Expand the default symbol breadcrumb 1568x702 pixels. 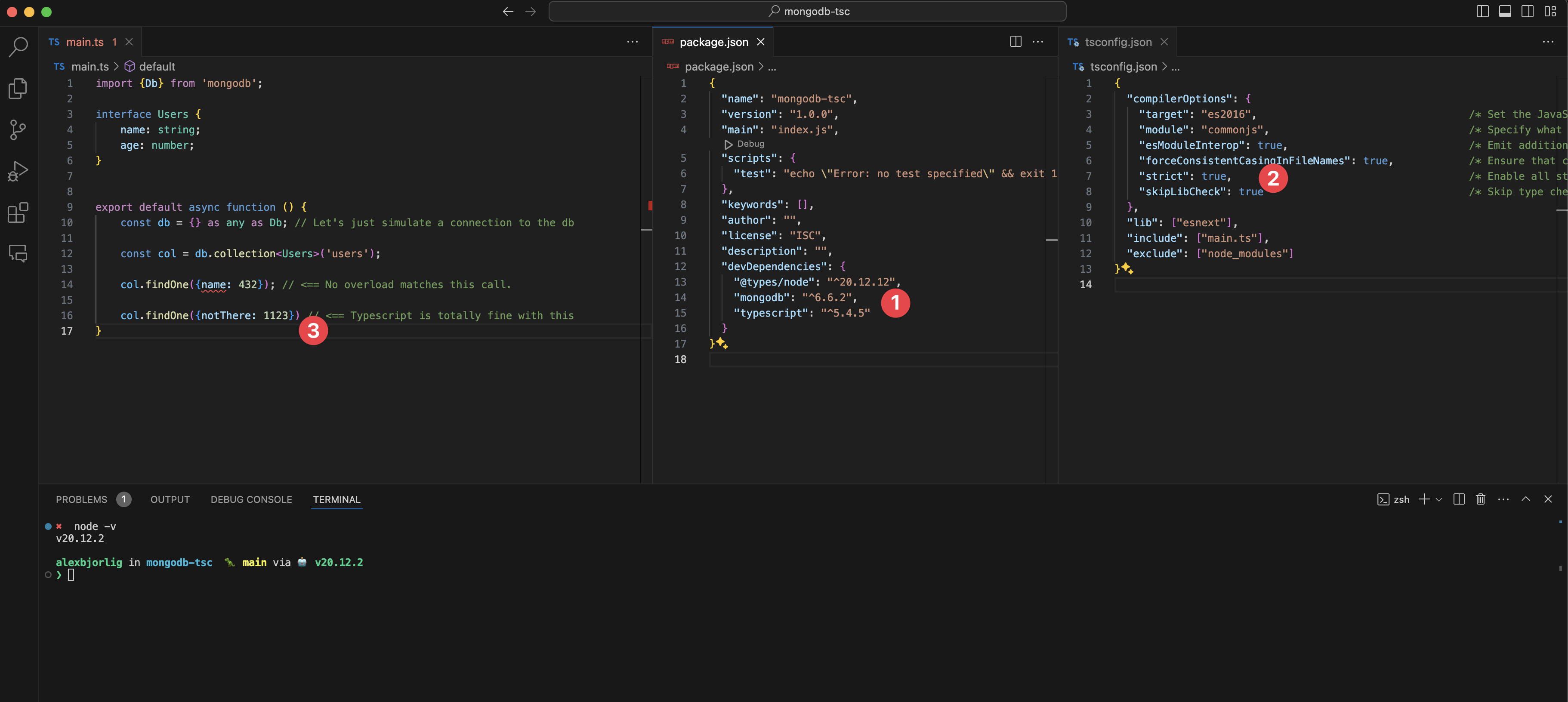157,67
